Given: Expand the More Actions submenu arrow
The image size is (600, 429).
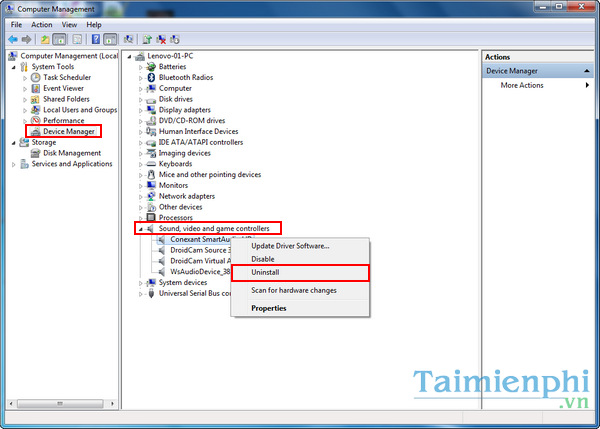Looking at the screenshot, I should coord(587,85).
